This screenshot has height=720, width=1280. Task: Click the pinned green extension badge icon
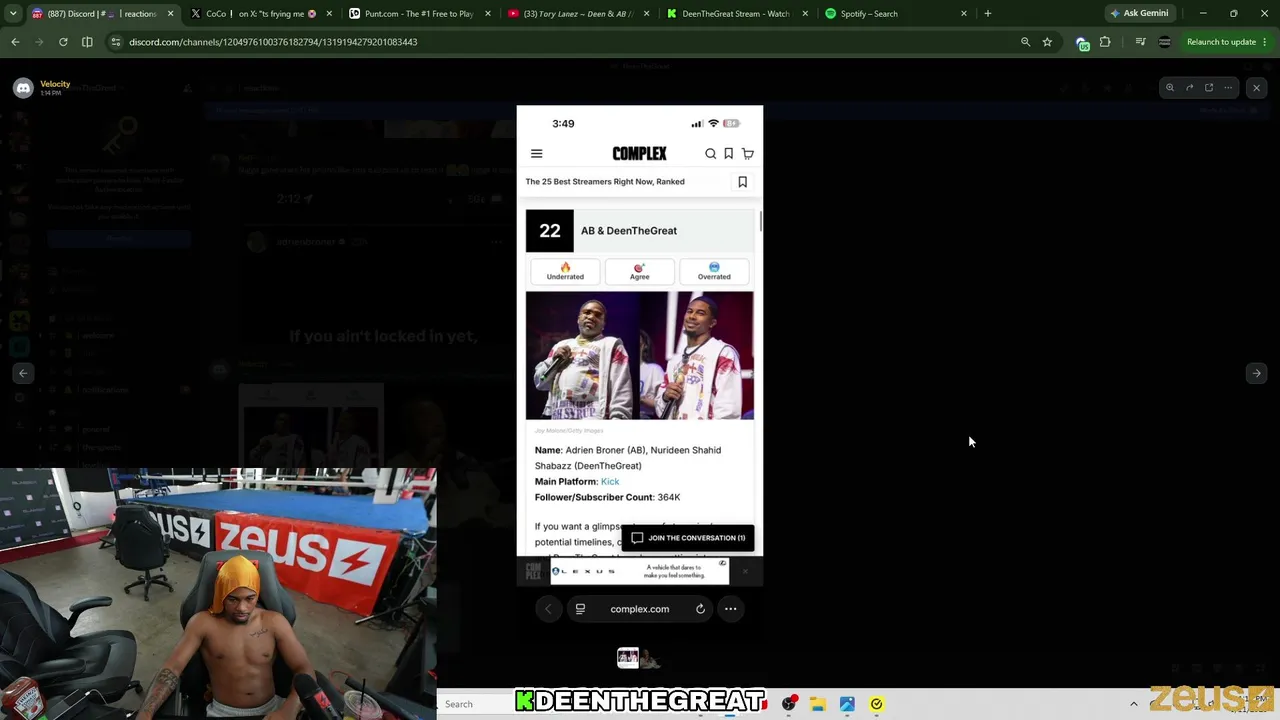point(1082,42)
